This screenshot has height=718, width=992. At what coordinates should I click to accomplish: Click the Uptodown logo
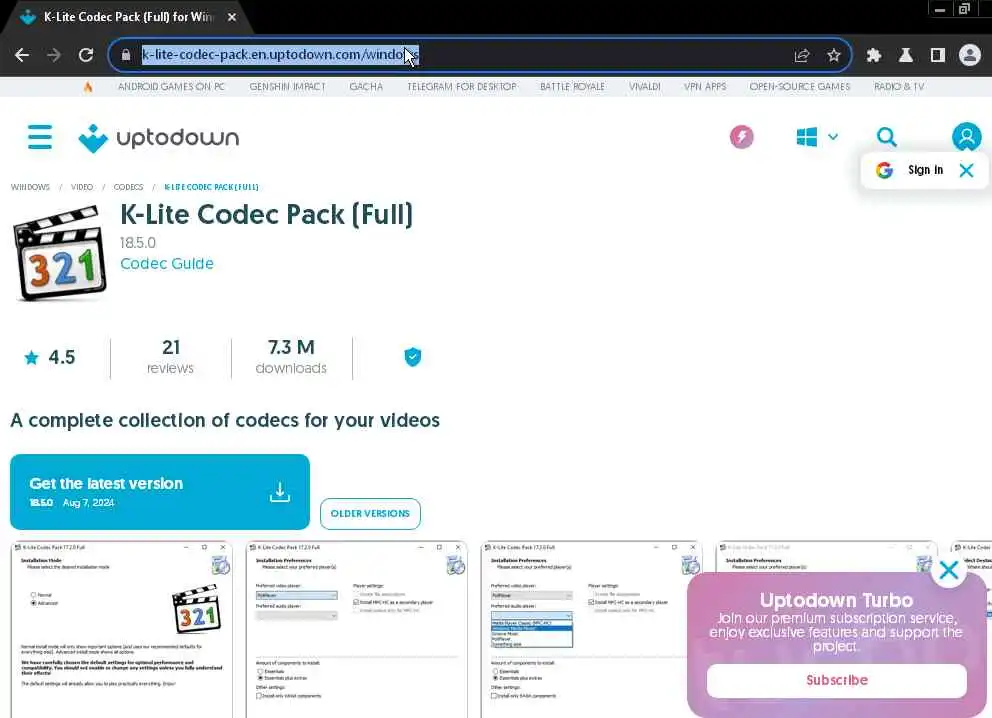coord(159,138)
